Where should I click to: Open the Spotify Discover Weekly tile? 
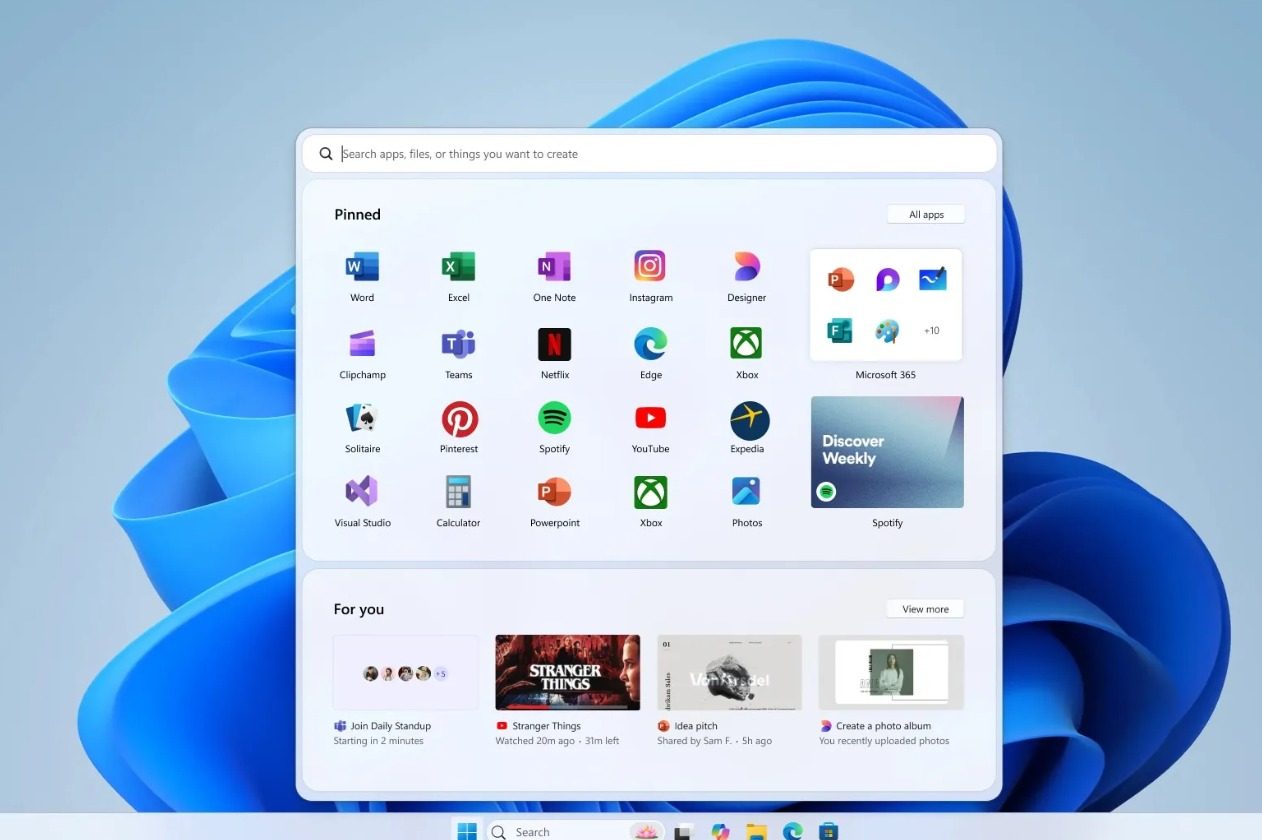[887, 452]
